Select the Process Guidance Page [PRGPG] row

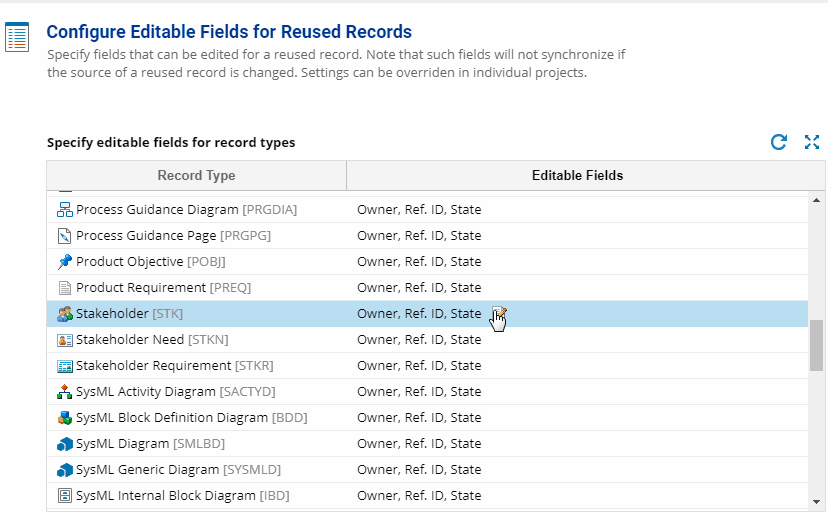(427, 235)
